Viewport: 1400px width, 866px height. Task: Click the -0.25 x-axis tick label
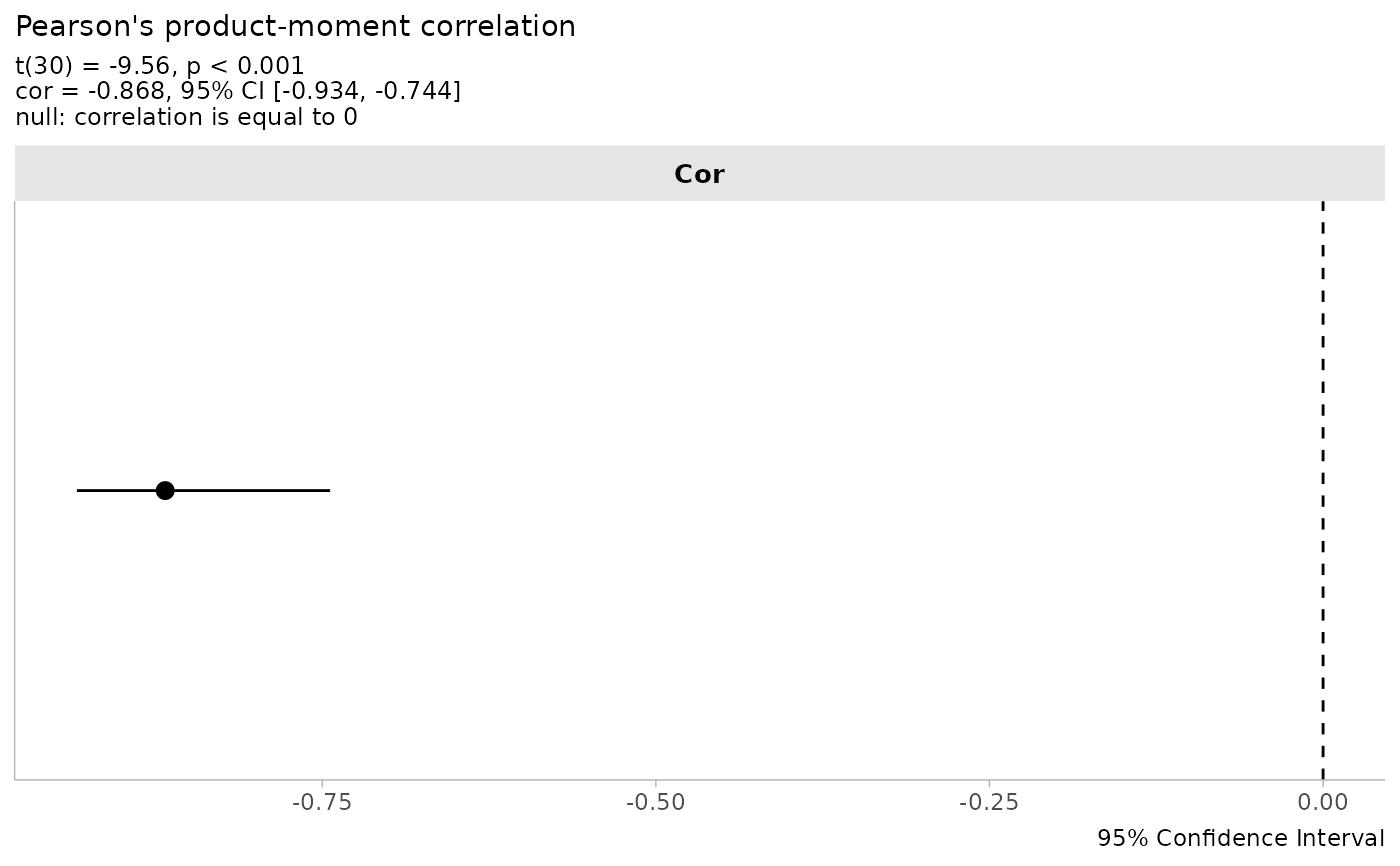click(x=989, y=804)
